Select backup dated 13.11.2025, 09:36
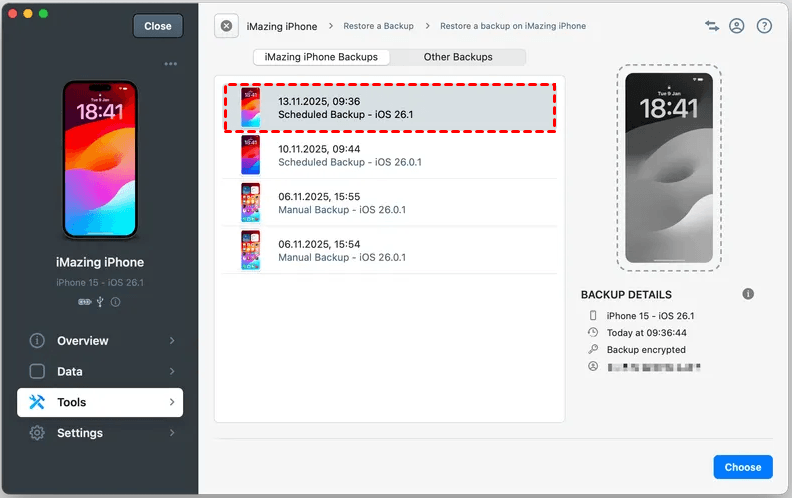The width and height of the screenshot is (792, 498). click(x=390, y=108)
